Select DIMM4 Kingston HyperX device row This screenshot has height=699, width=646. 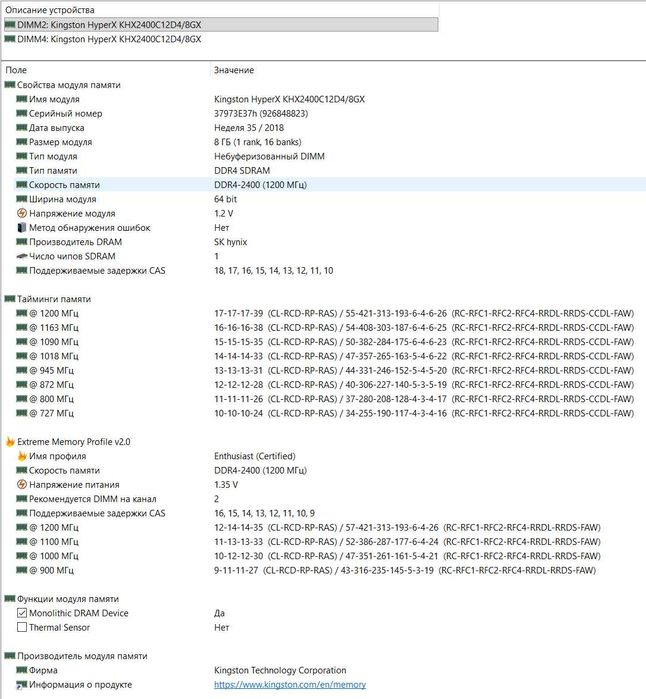[220, 39]
